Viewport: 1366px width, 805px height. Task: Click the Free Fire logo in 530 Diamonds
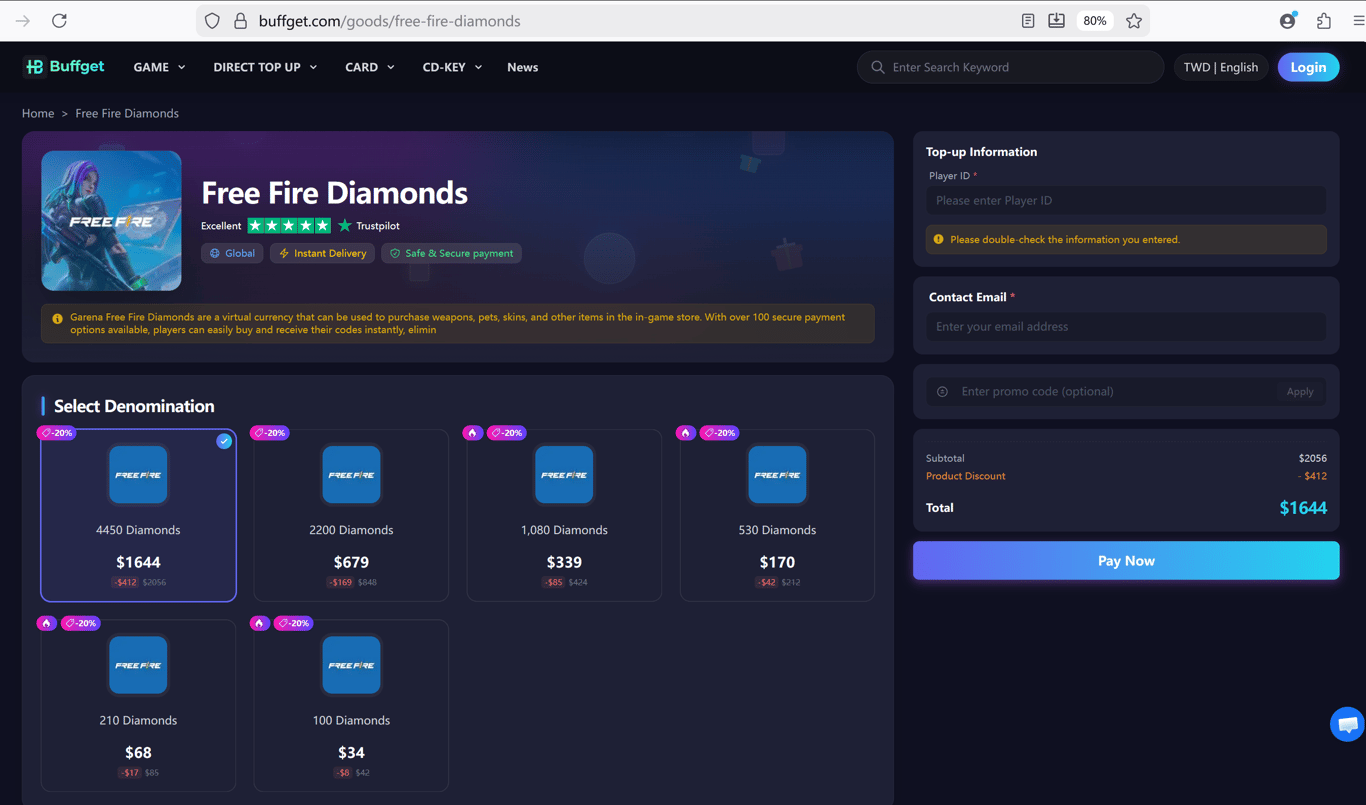(777, 475)
